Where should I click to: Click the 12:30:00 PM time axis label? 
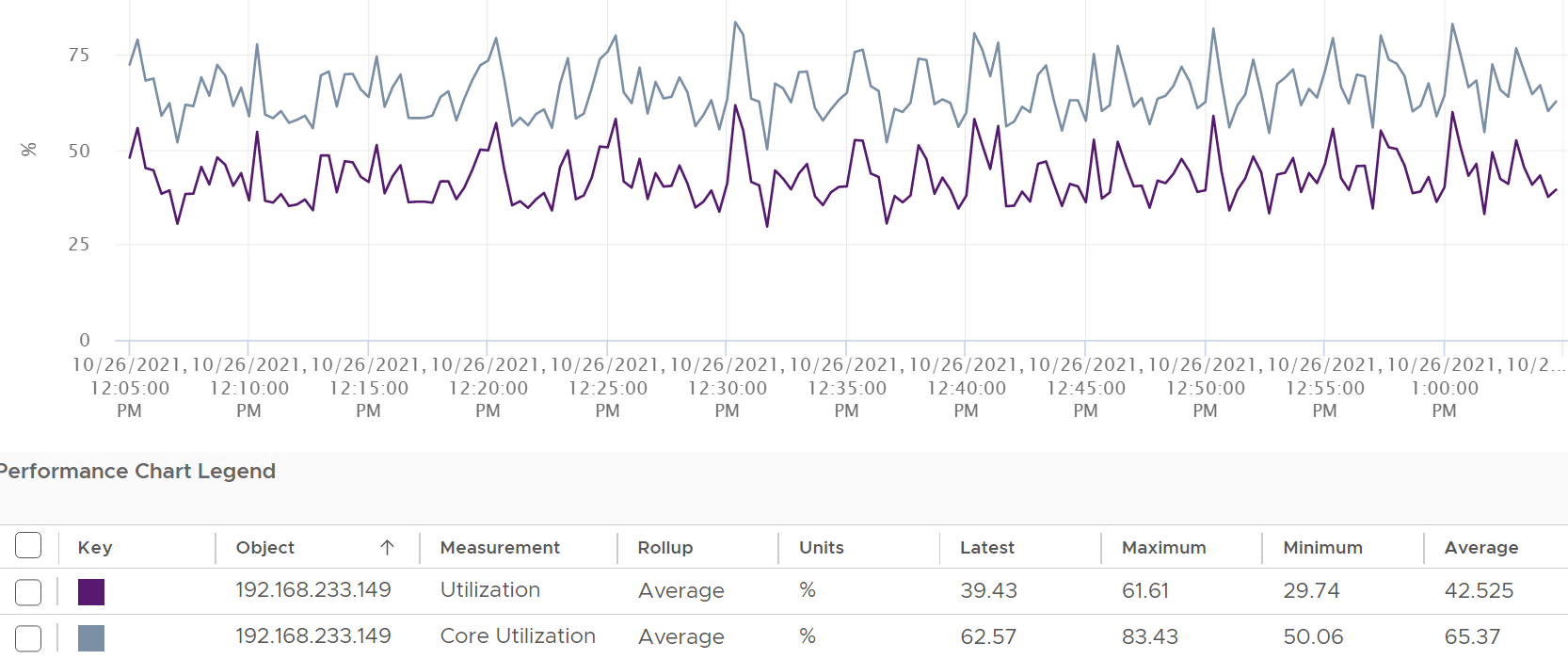click(727, 387)
